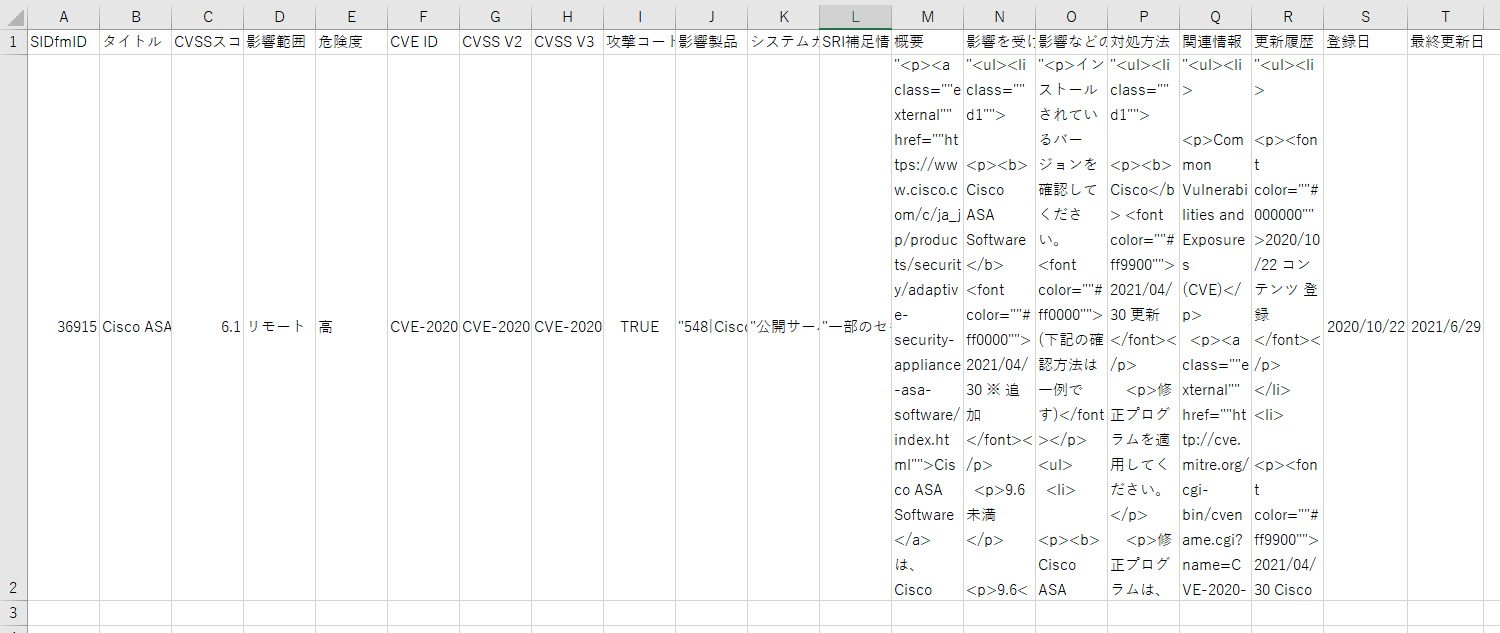Select column A header
This screenshot has width=1500, height=633.
pyautogui.click(x=64, y=16)
